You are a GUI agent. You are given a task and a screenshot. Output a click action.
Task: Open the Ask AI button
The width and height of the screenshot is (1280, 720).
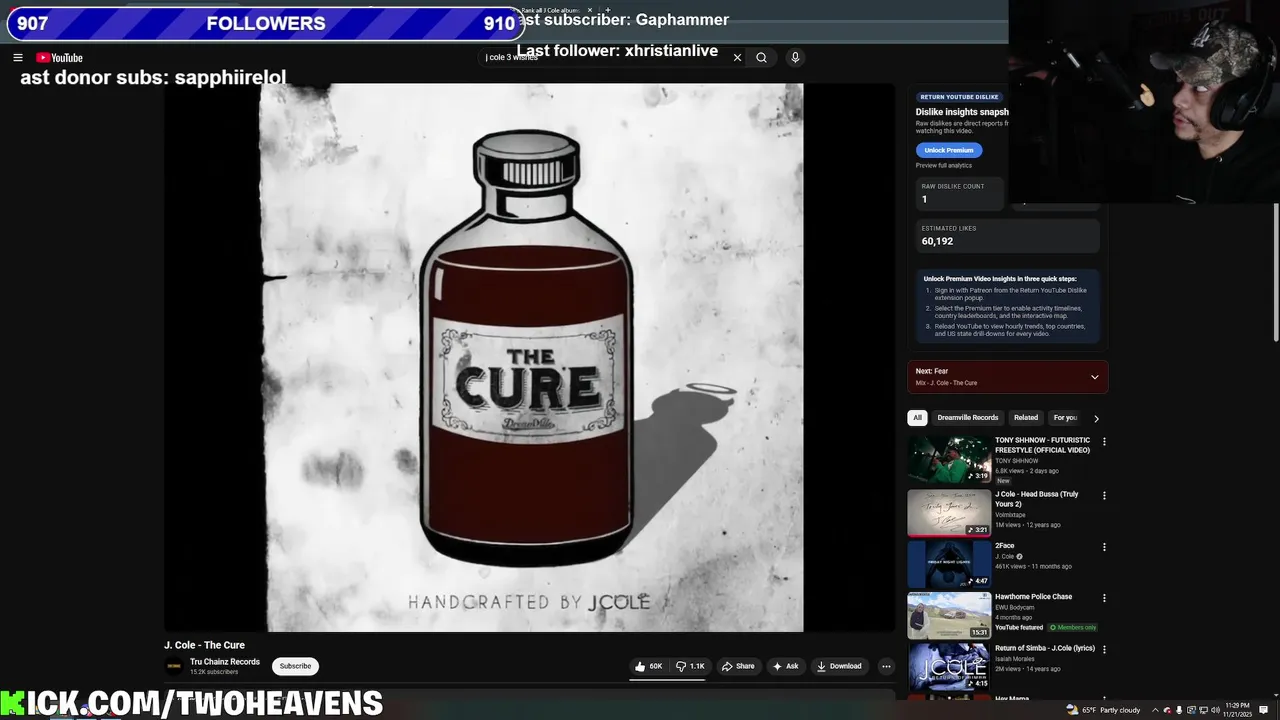coord(785,666)
